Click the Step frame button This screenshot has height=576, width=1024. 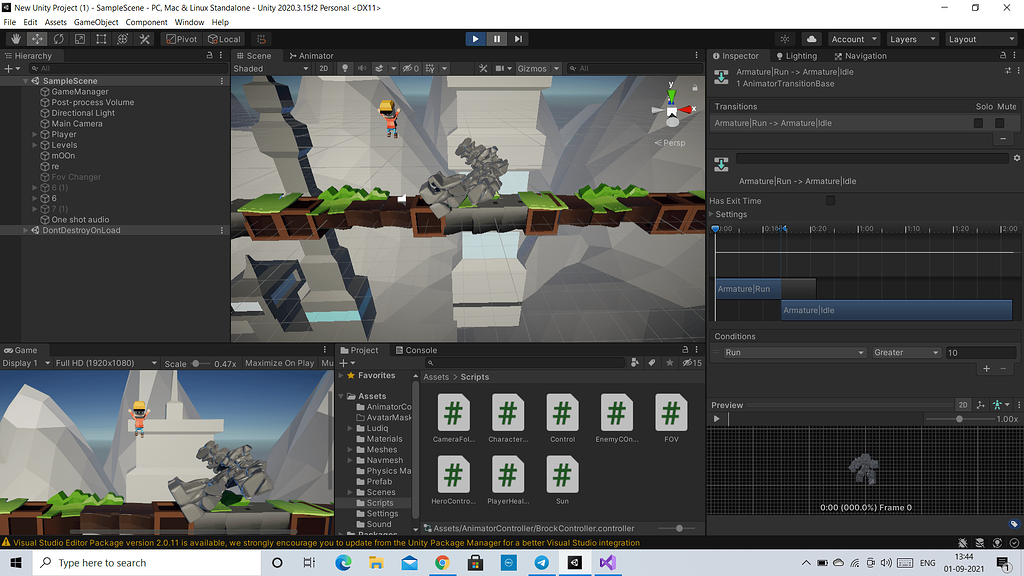tap(517, 38)
